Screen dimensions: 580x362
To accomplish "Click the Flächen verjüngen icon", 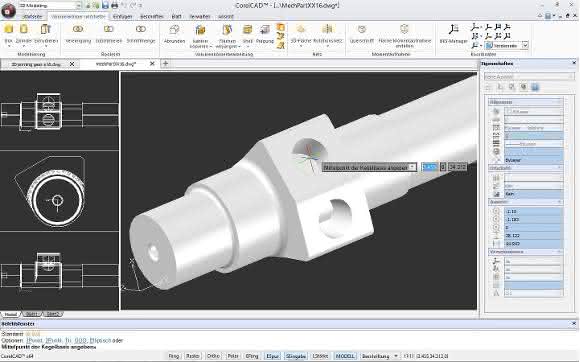I will pyautogui.click(x=227, y=30).
